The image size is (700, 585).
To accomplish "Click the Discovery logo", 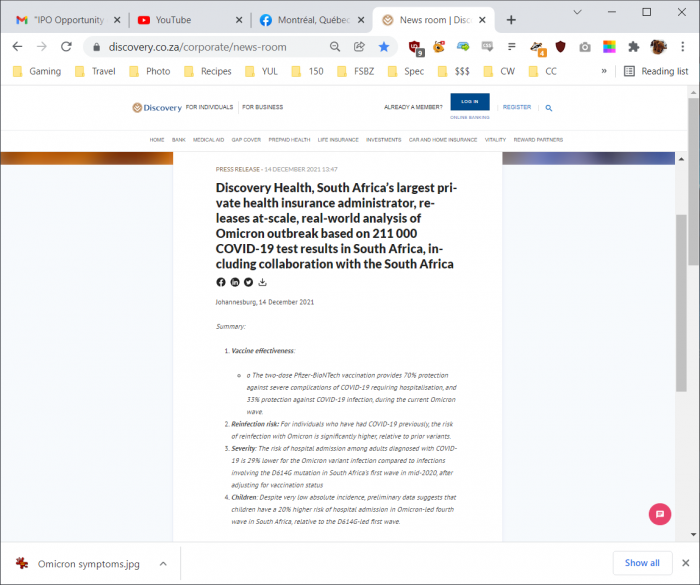I will click(157, 108).
